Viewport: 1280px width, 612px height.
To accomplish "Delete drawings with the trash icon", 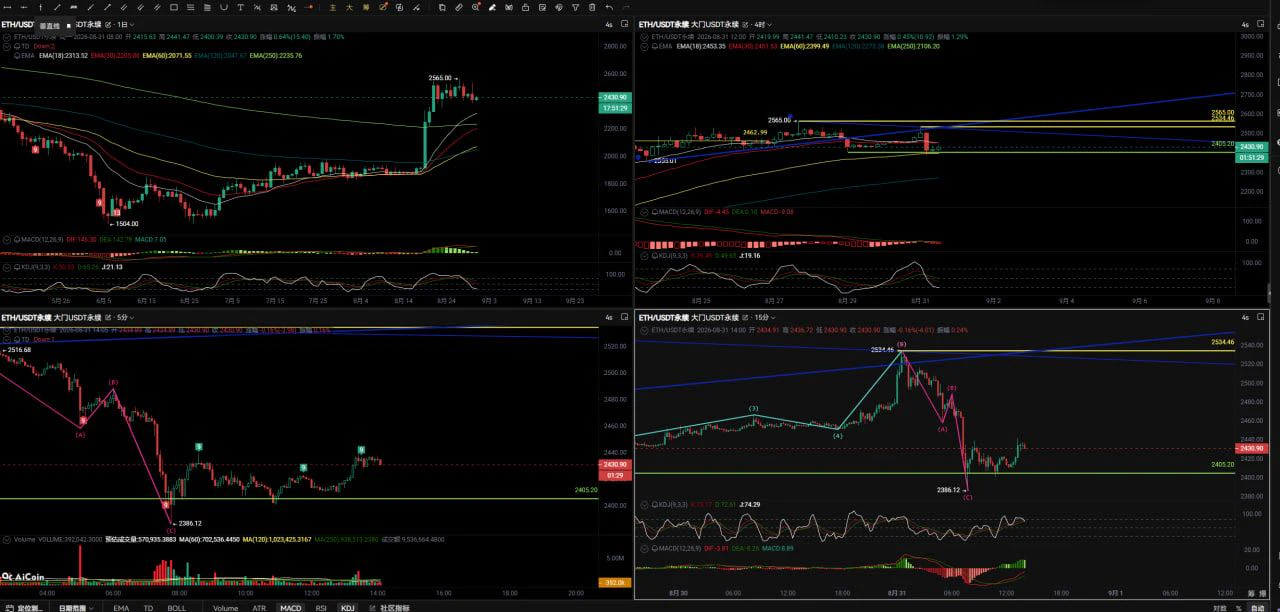I will click(x=592, y=7).
